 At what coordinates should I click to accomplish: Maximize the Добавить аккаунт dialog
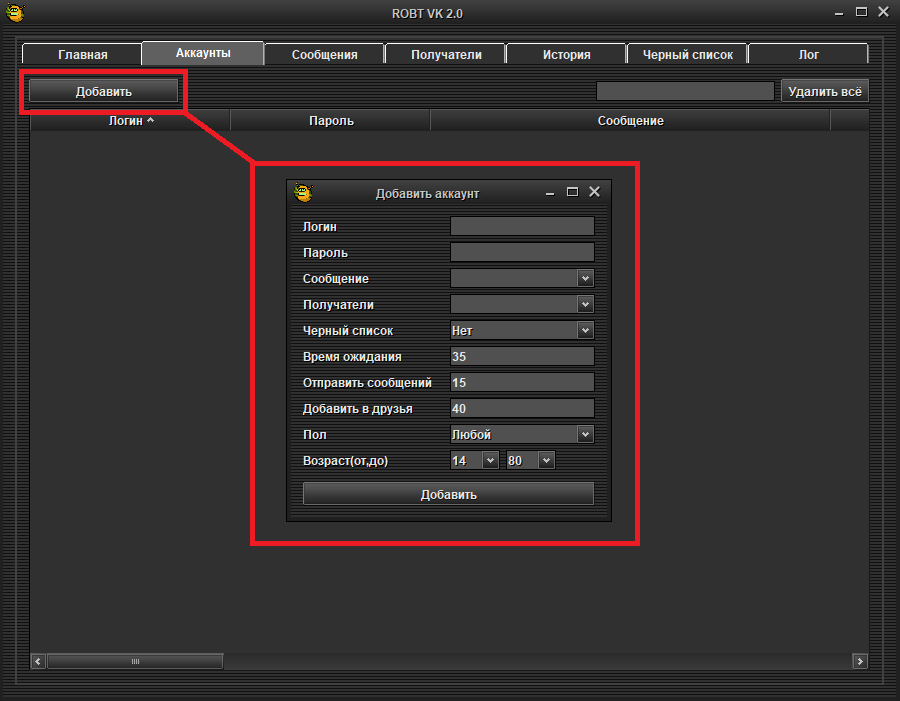coord(572,192)
